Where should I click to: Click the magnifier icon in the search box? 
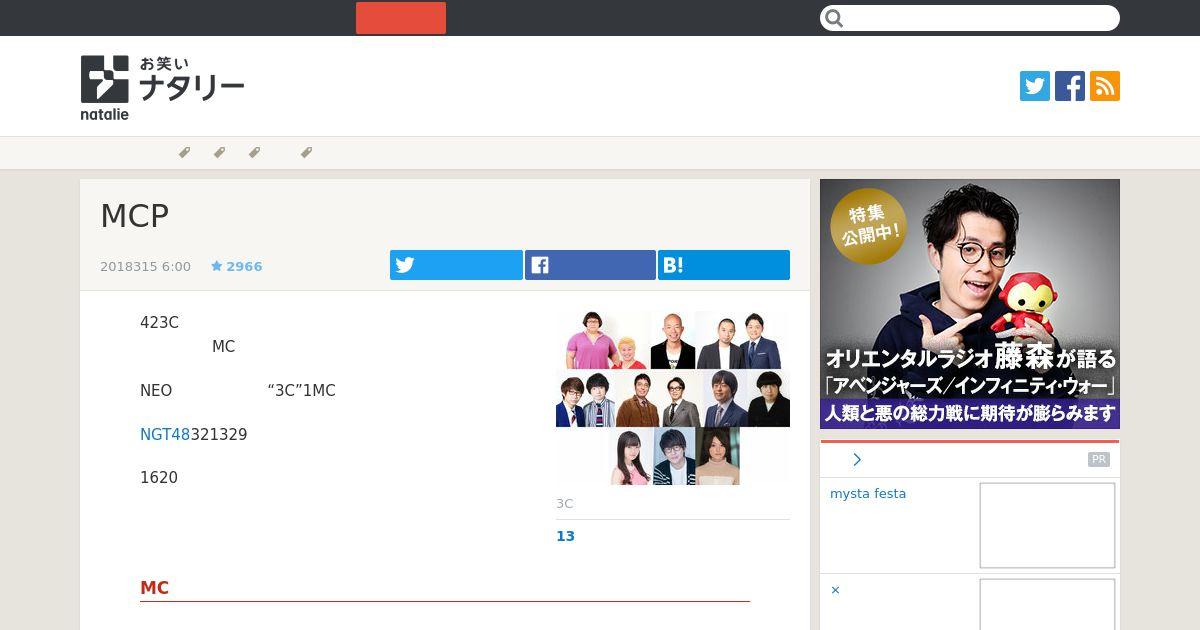[x=835, y=18]
